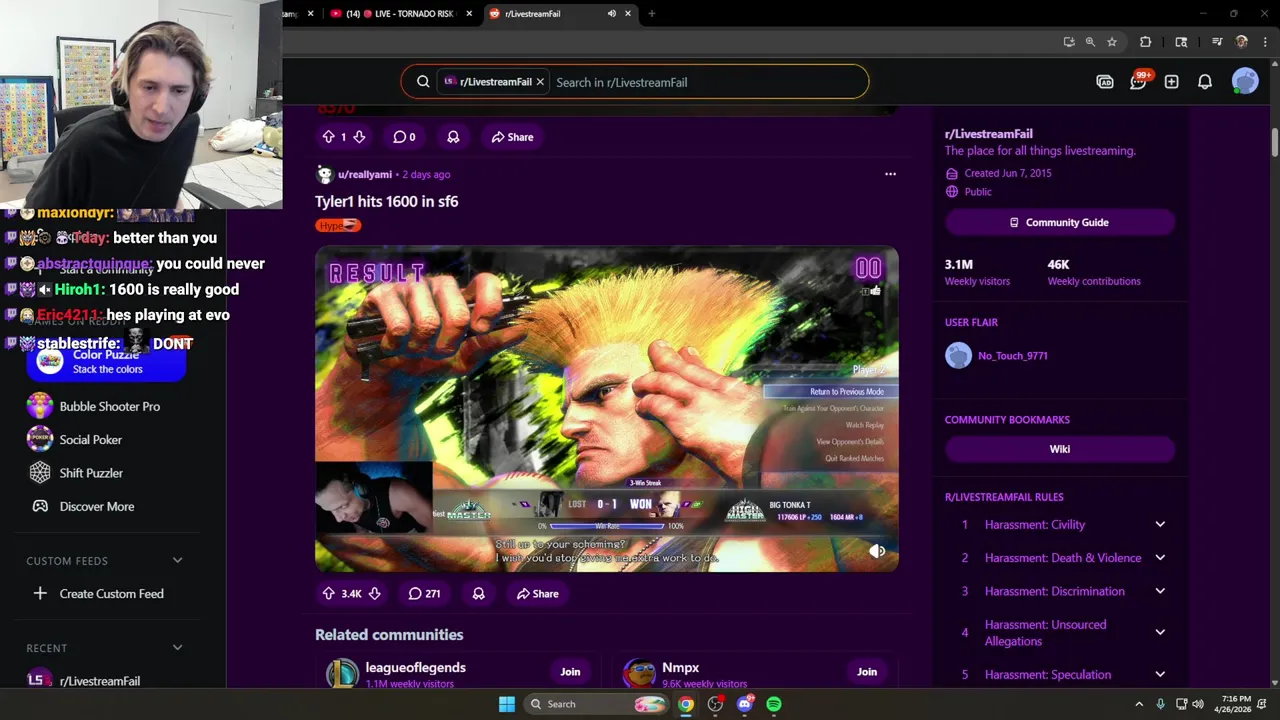The height and width of the screenshot is (720, 1280).
Task: Open Discord from the taskbar
Action: (x=745, y=704)
